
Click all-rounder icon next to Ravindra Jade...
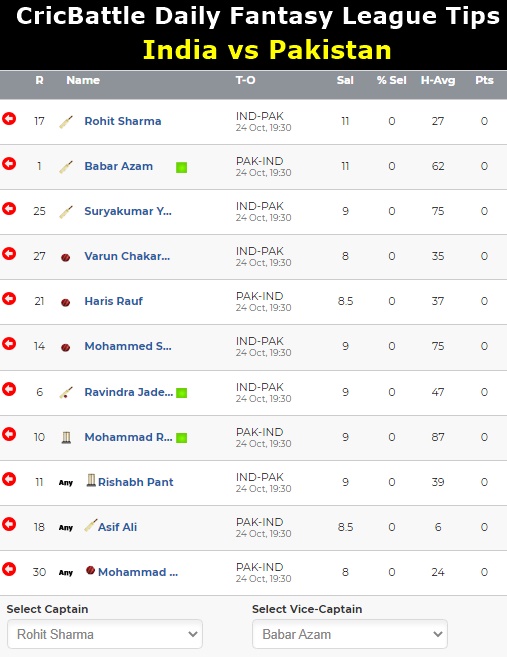(x=66, y=393)
